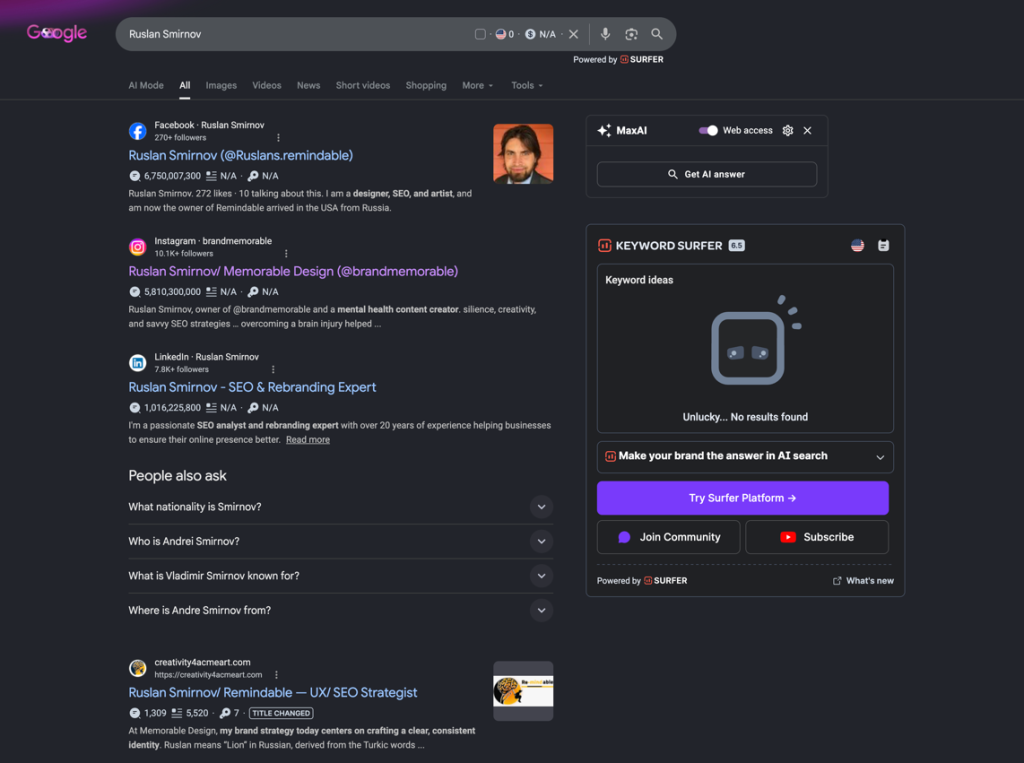Viewport: 1024px width, 763px height.
Task: Click the US flag volume indicator in search bar
Action: coord(505,34)
